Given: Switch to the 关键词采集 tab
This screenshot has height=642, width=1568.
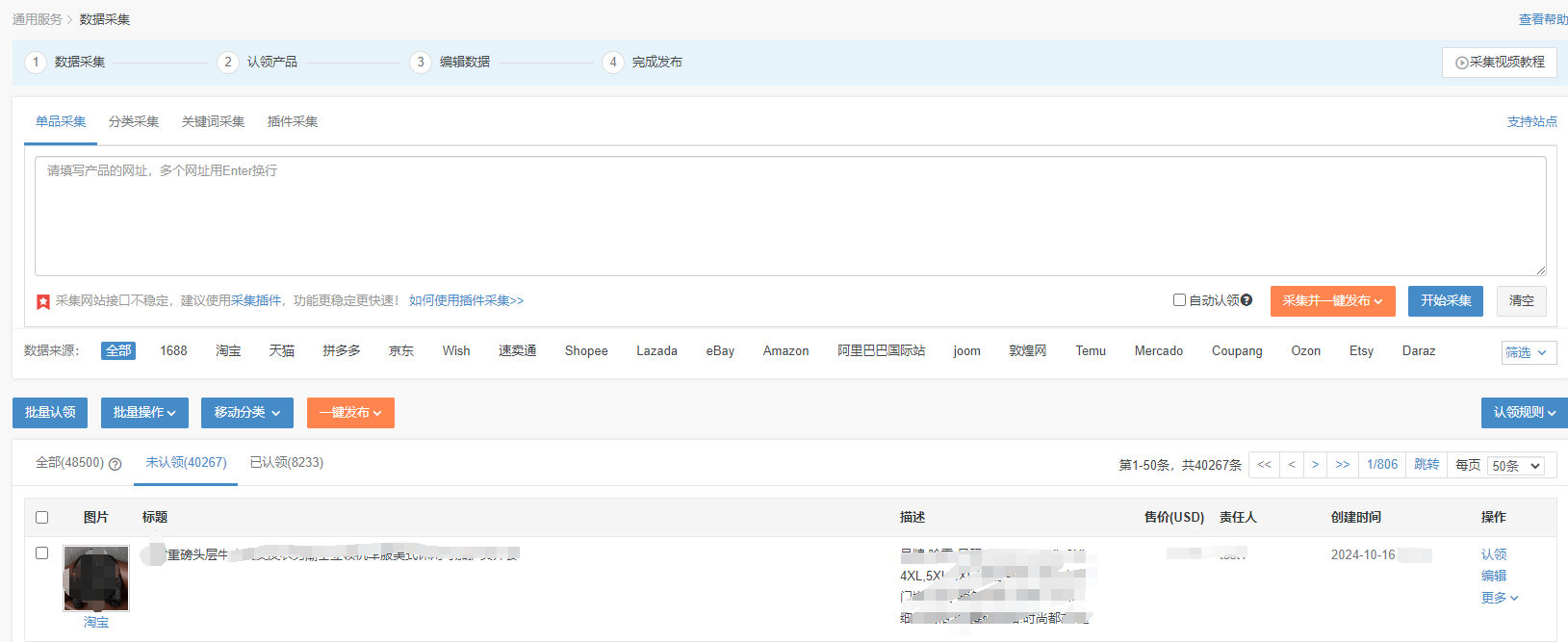Looking at the screenshot, I should (x=213, y=121).
